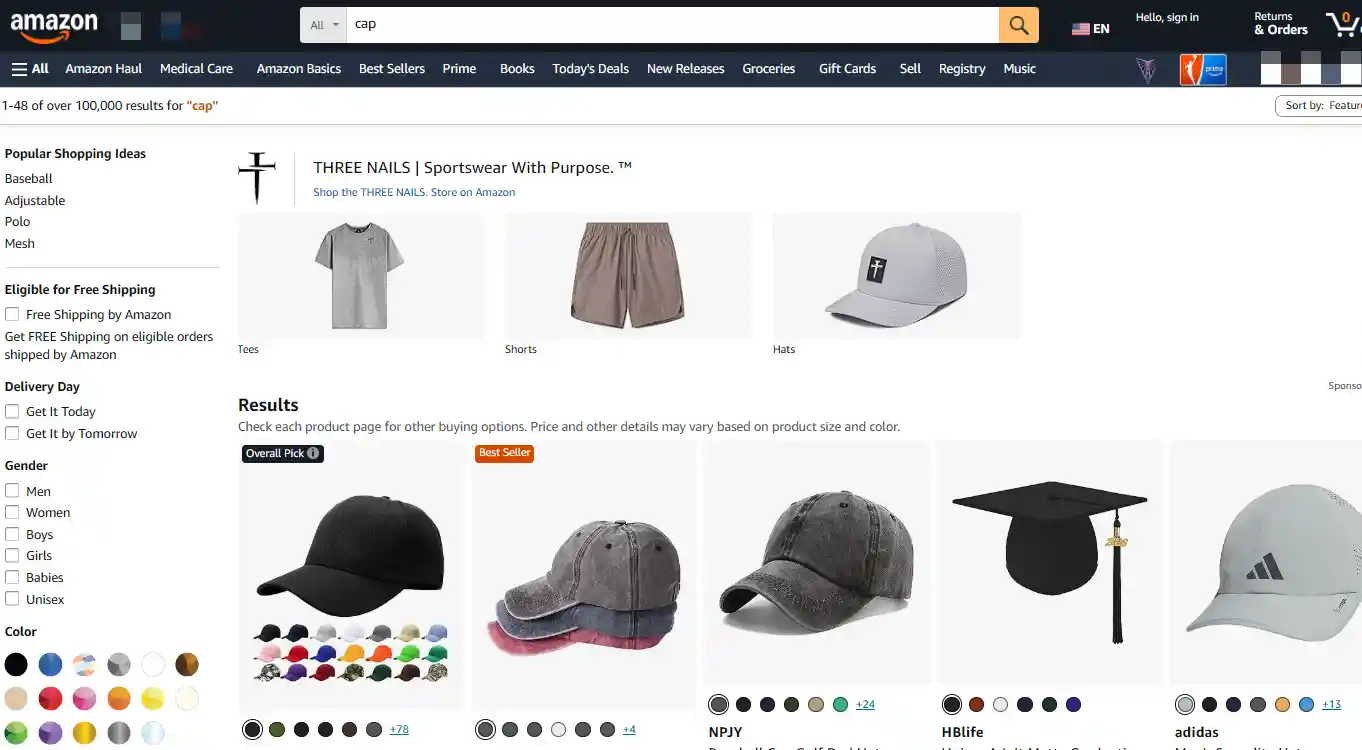Open the graduation cap product image
Viewport: 1362px width, 750px height.
point(1050,562)
